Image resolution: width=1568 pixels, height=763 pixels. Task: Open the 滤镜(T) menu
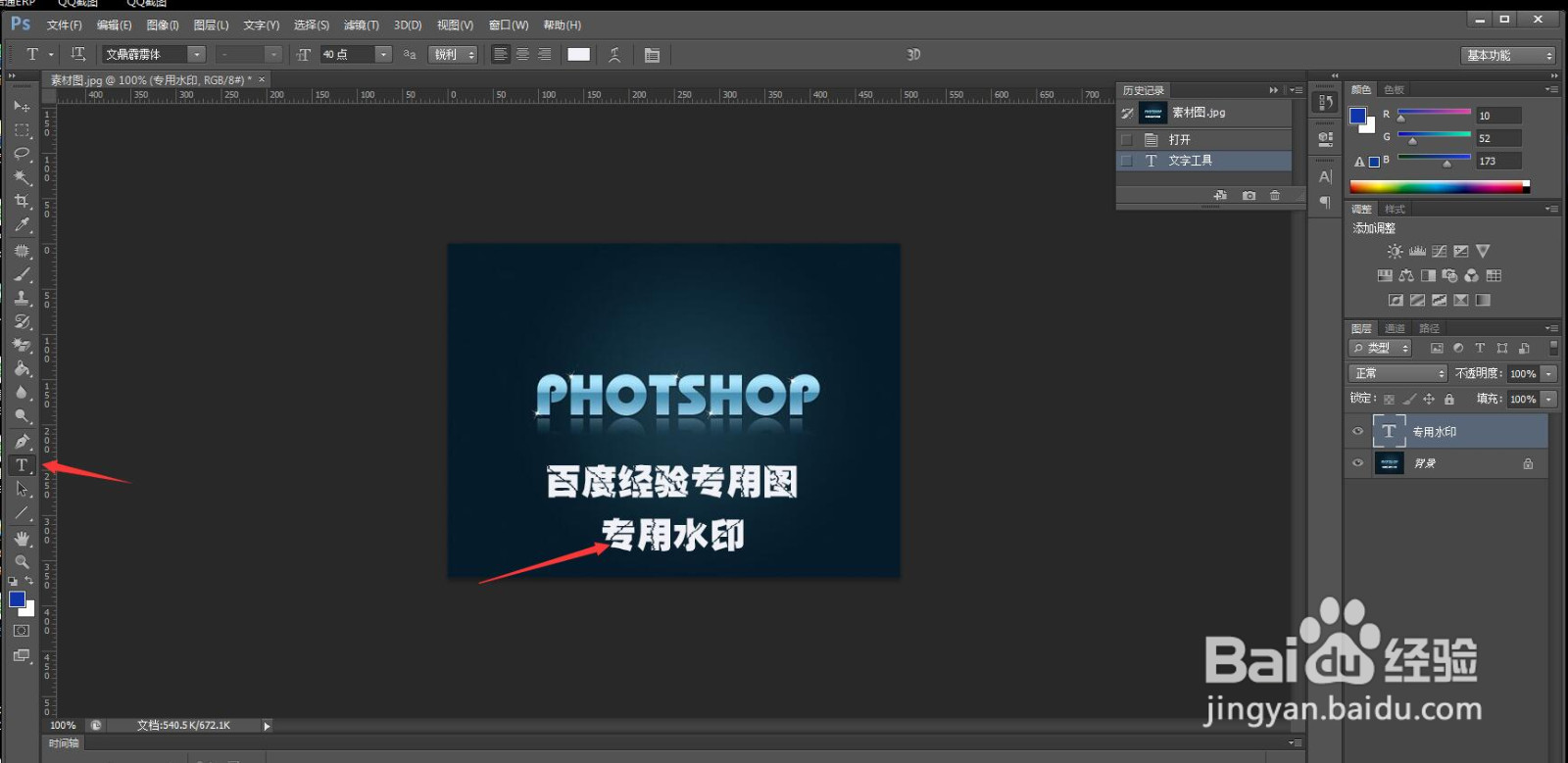tap(361, 24)
